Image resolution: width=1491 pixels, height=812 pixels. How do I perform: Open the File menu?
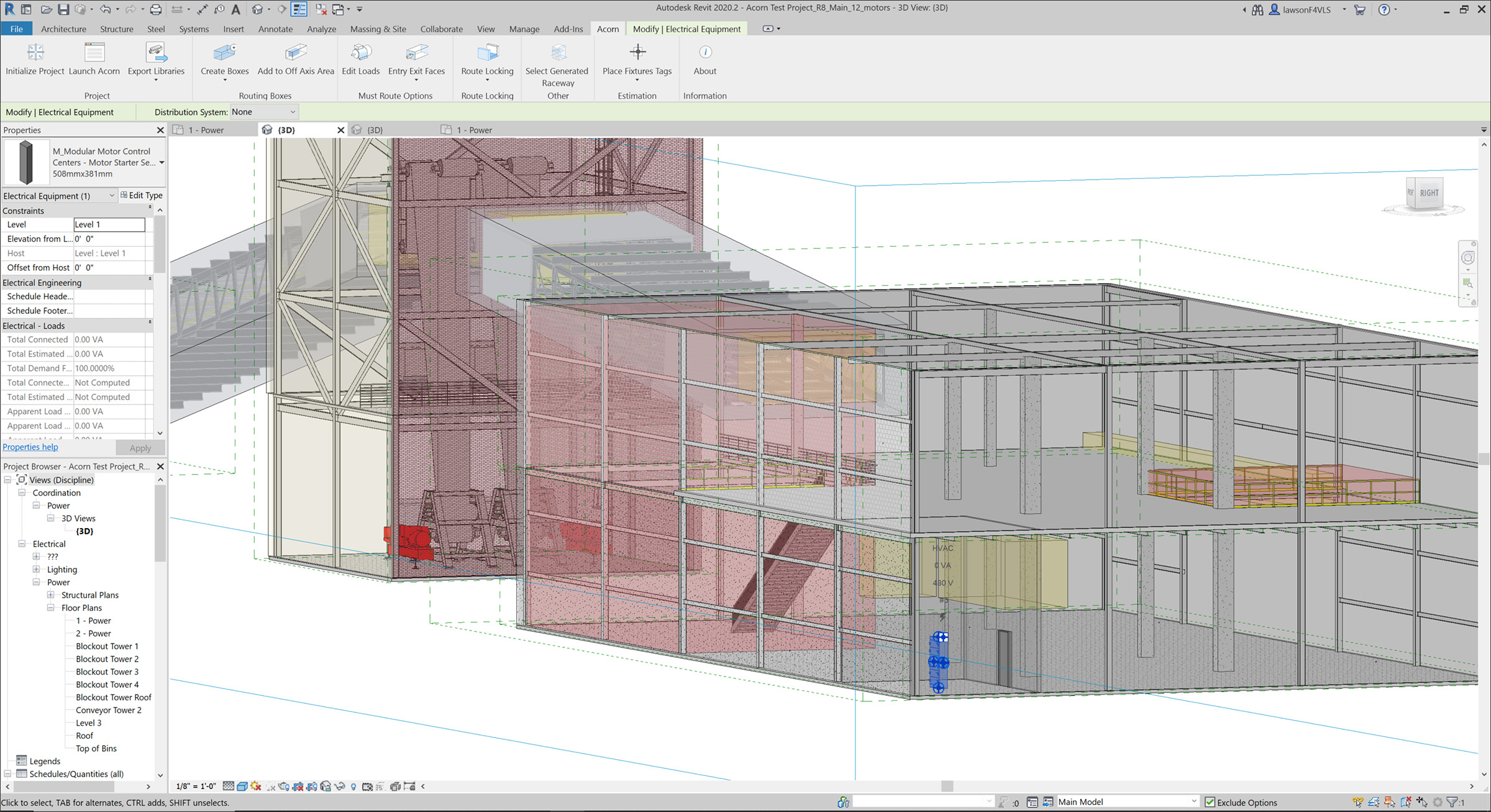point(17,29)
